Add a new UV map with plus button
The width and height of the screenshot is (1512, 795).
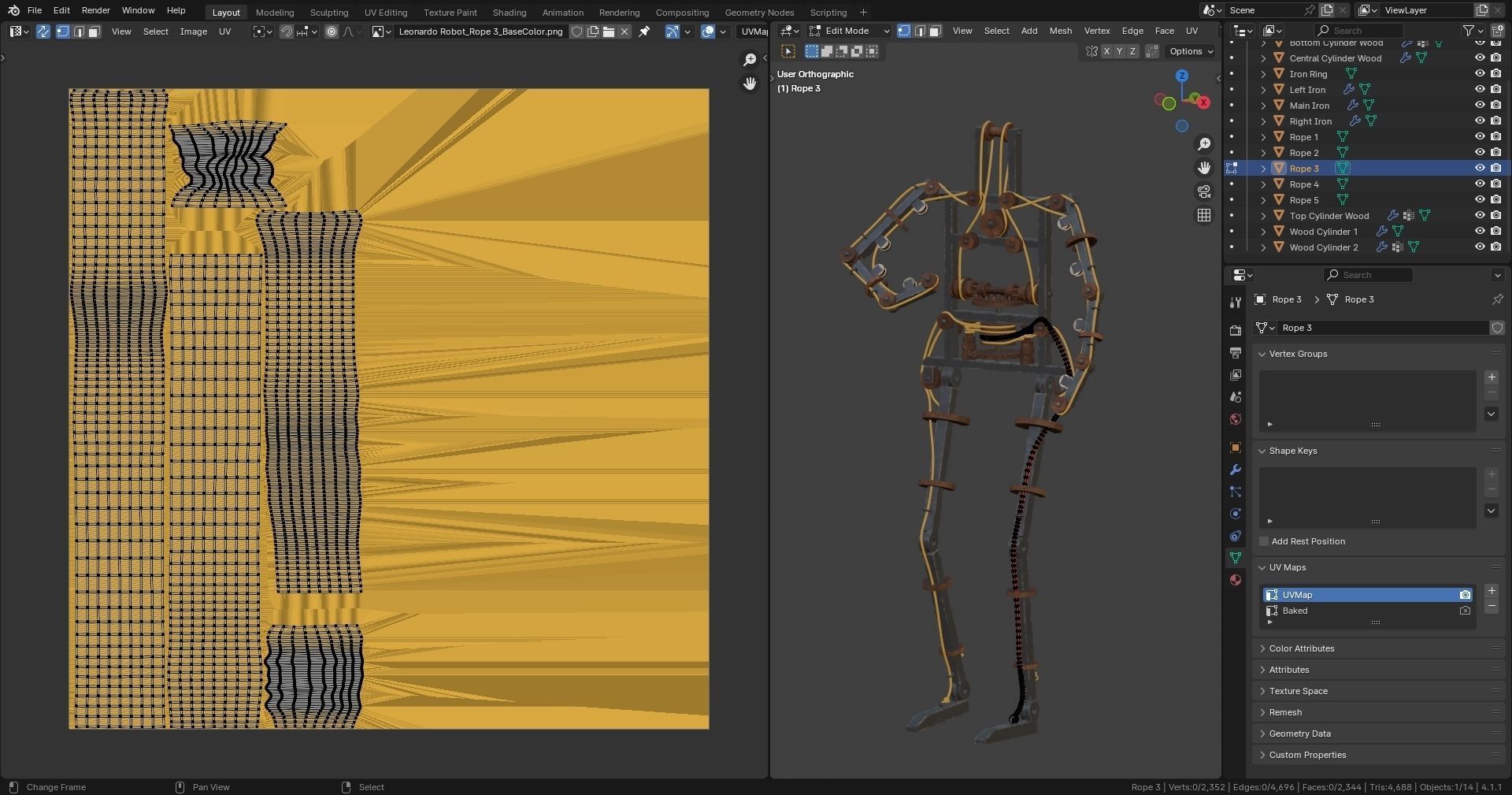coord(1491,591)
